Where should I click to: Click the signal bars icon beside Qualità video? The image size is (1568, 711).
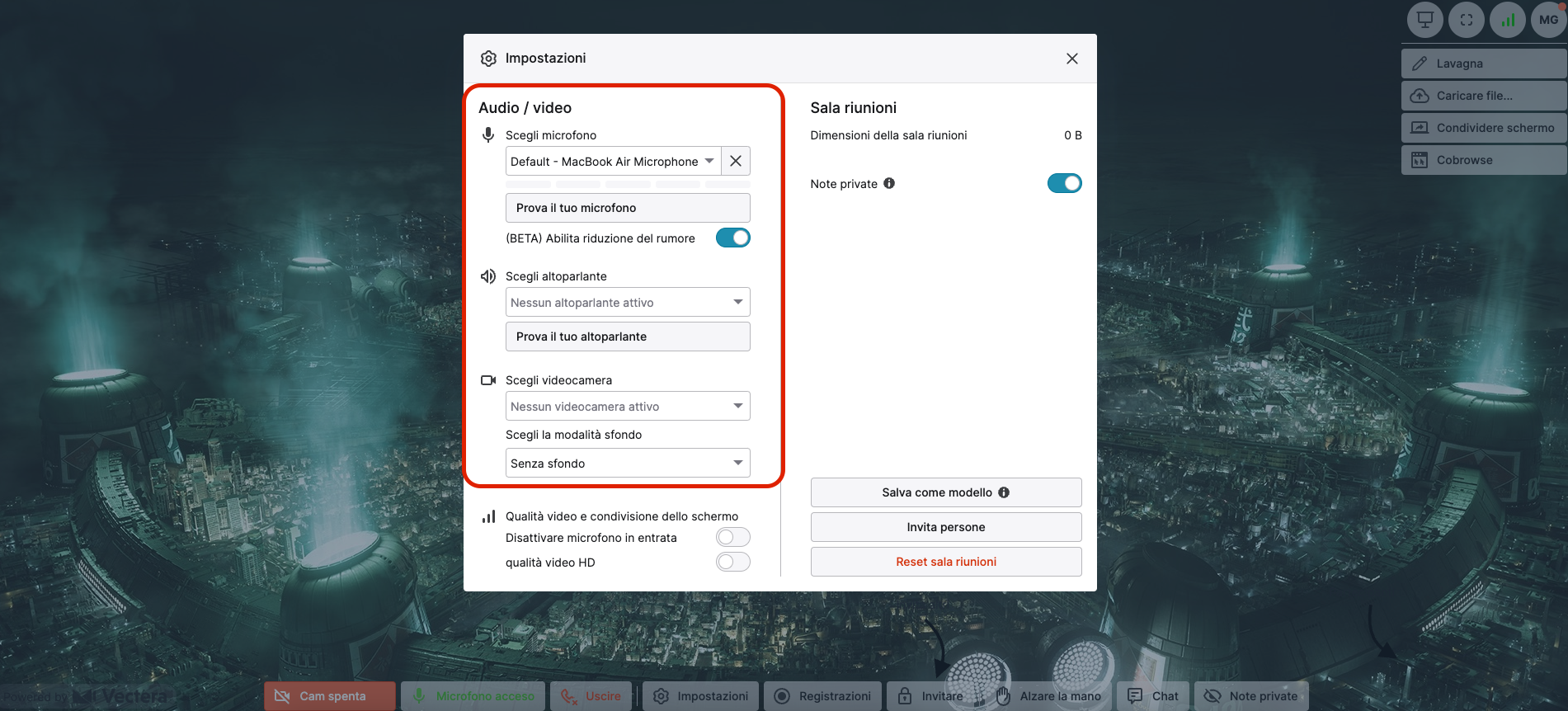(488, 516)
